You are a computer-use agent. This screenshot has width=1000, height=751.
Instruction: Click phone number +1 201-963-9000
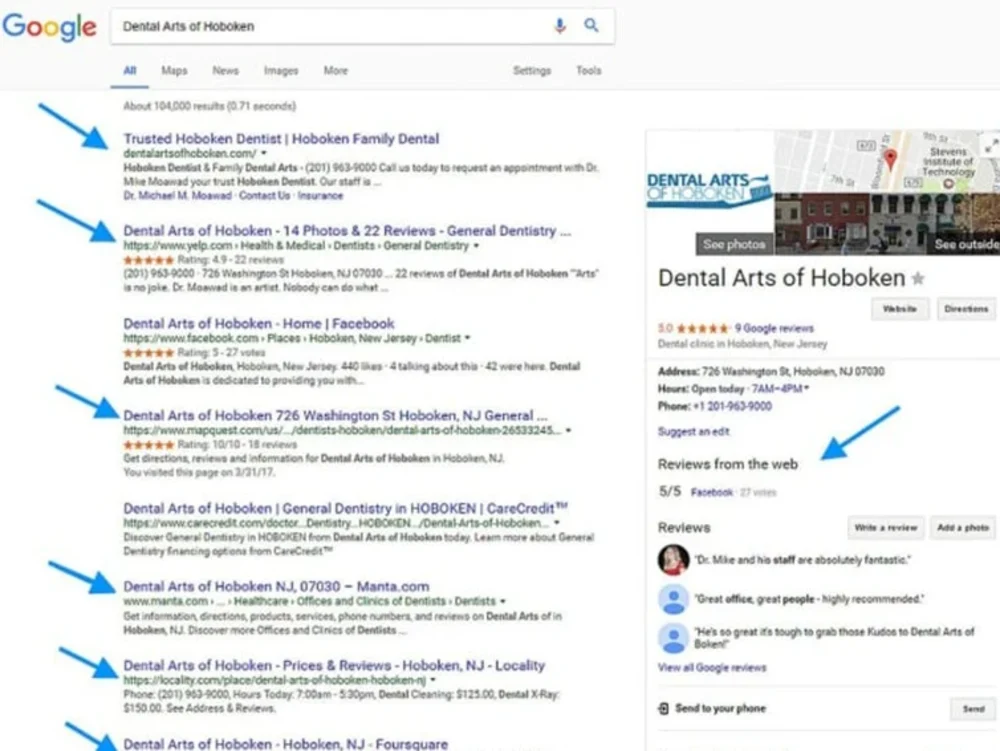click(732, 407)
